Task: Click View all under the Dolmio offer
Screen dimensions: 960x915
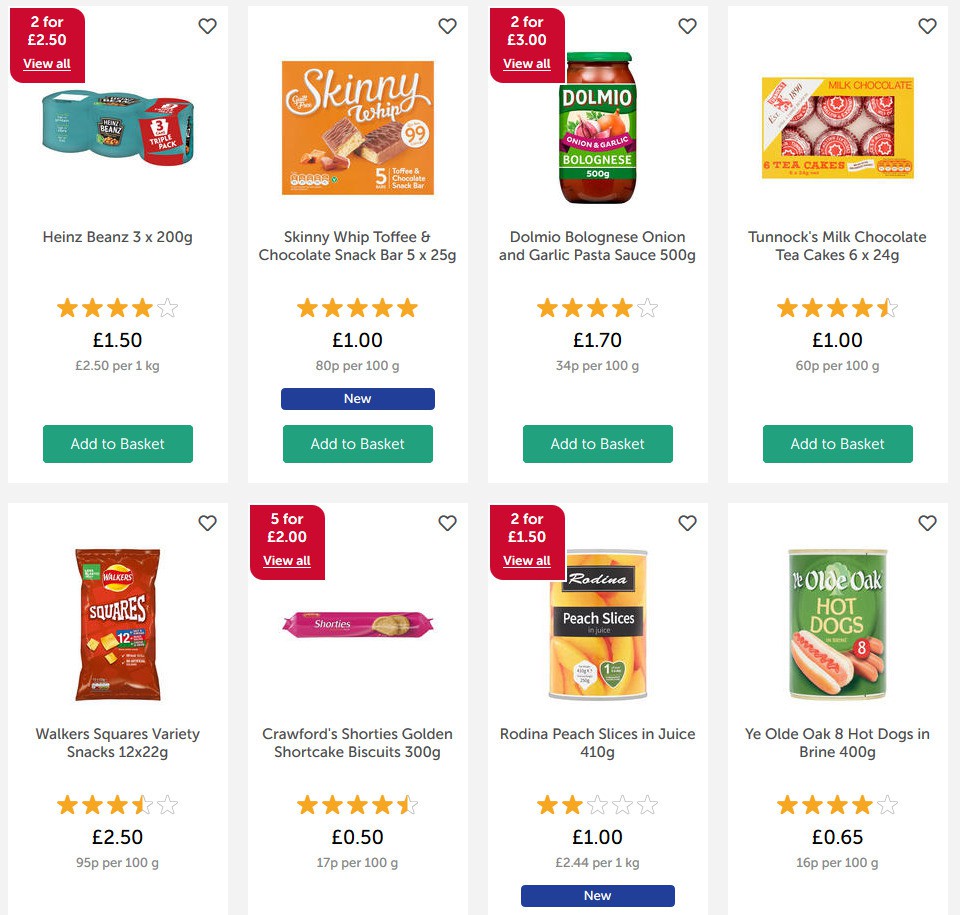Action: tap(527, 63)
